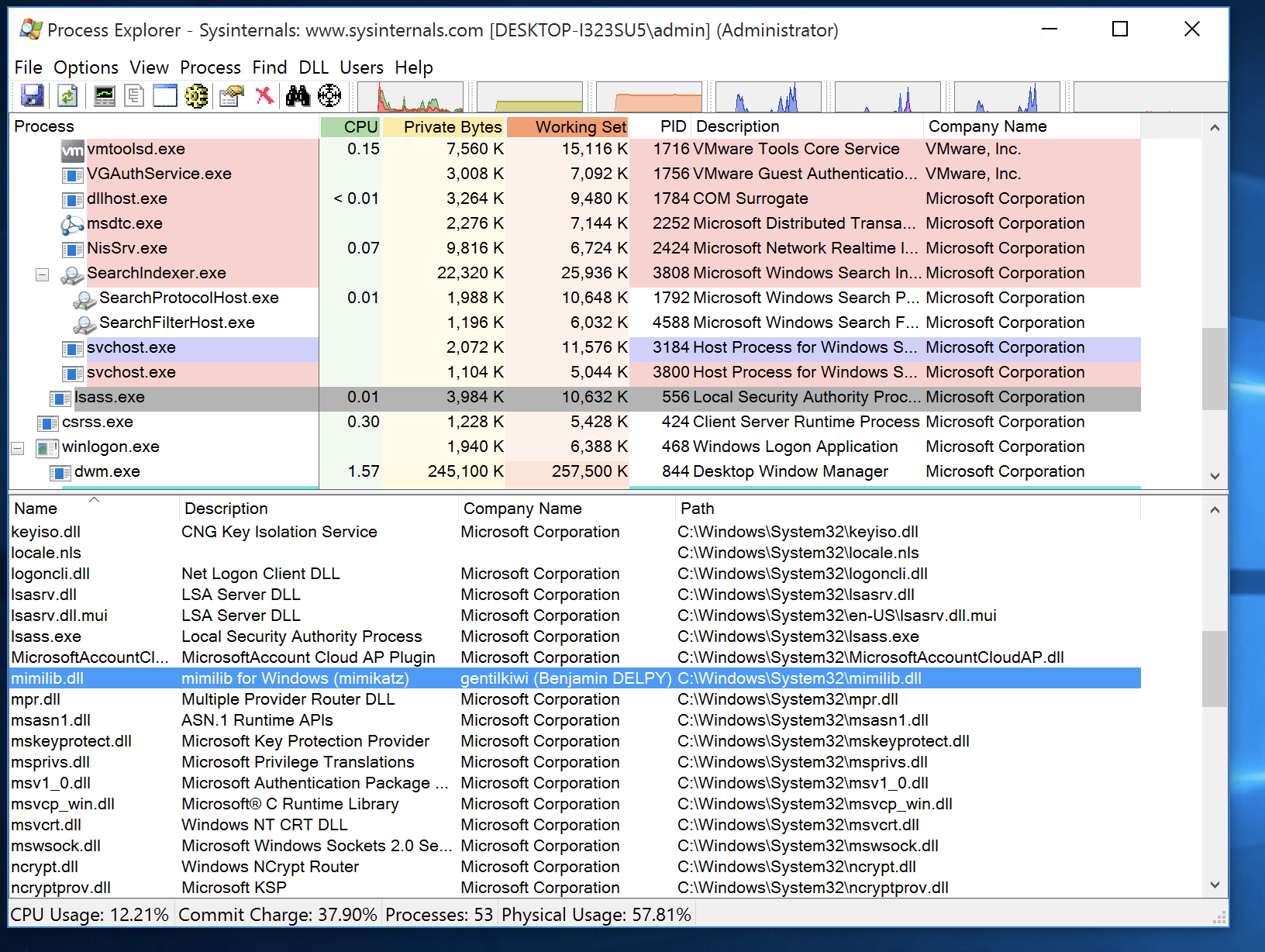Collapse the winlogon.exe tree node
This screenshot has width=1265, height=952.
18,448
